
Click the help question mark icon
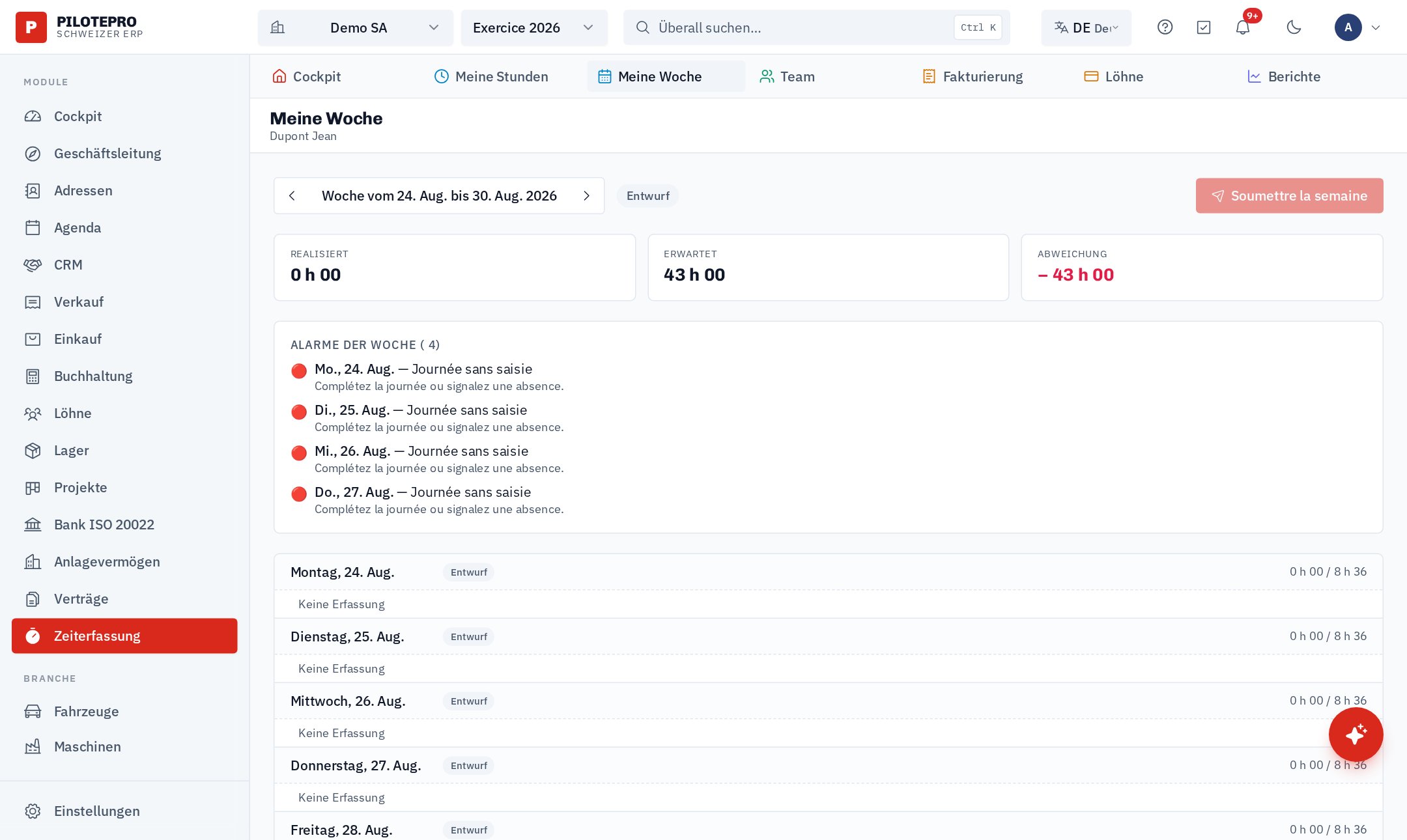click(1165, 27)
